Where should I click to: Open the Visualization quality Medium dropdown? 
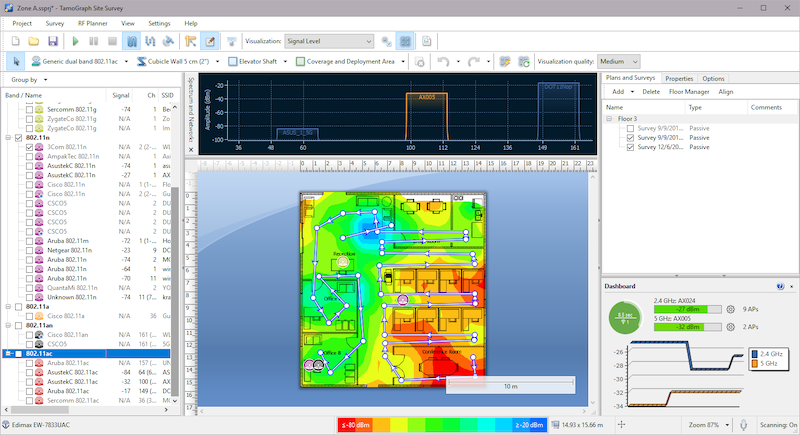(618, 62)
